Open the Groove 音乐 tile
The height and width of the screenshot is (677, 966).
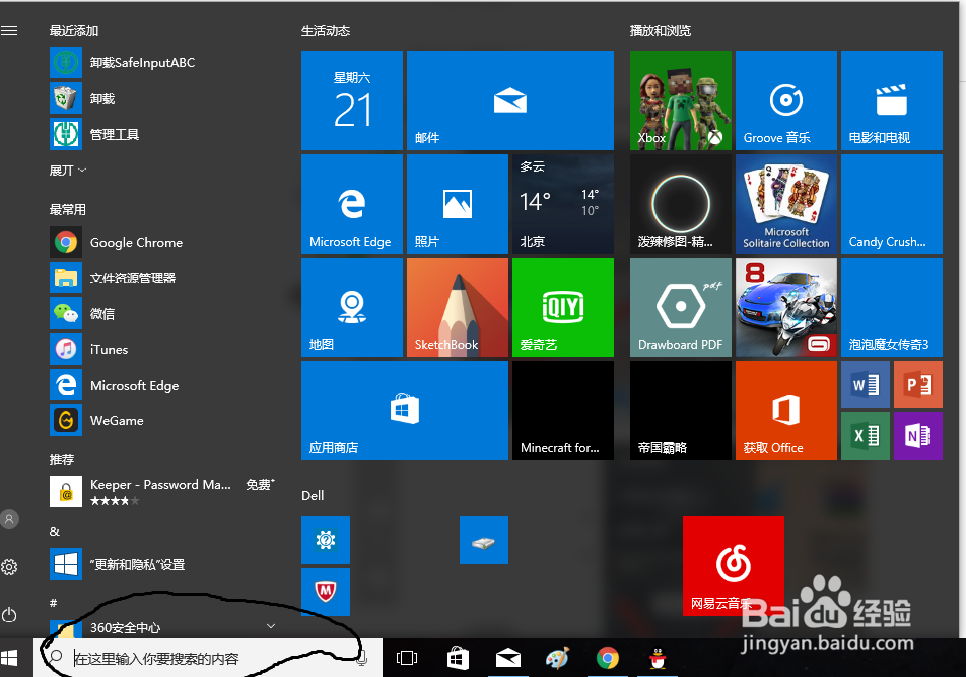[786, 100]
